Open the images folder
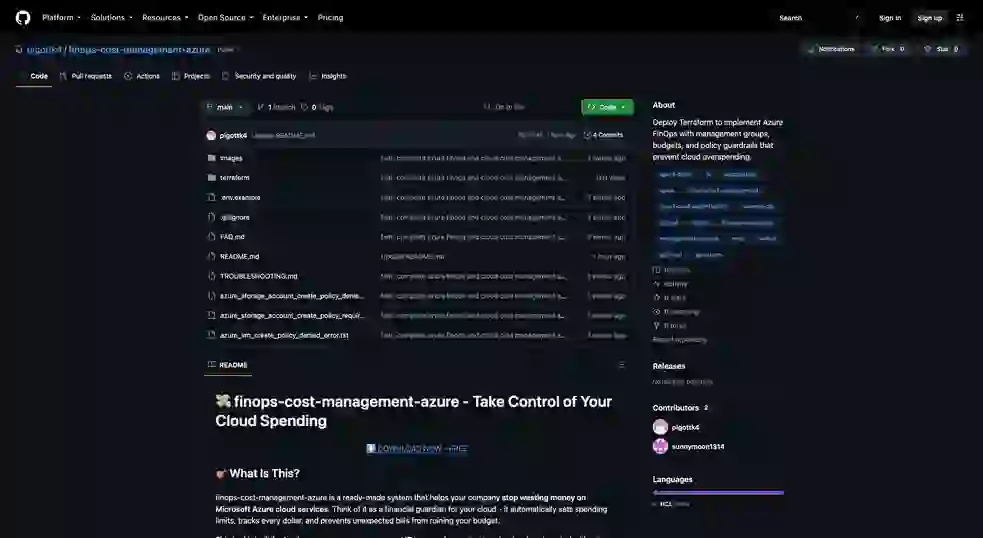Screen dimensions: 983x538 coord(231,159)
